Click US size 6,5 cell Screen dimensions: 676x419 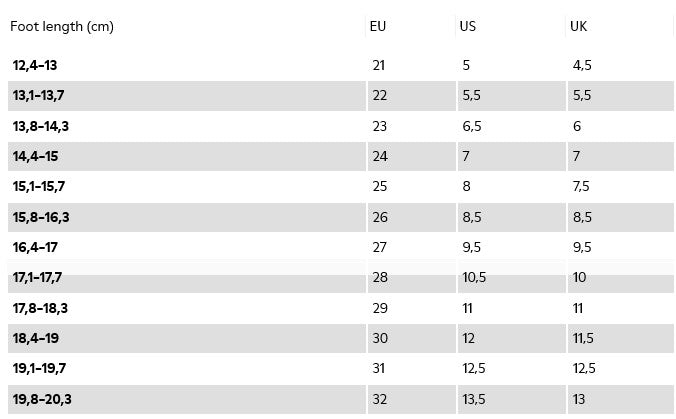coord(471,127)
